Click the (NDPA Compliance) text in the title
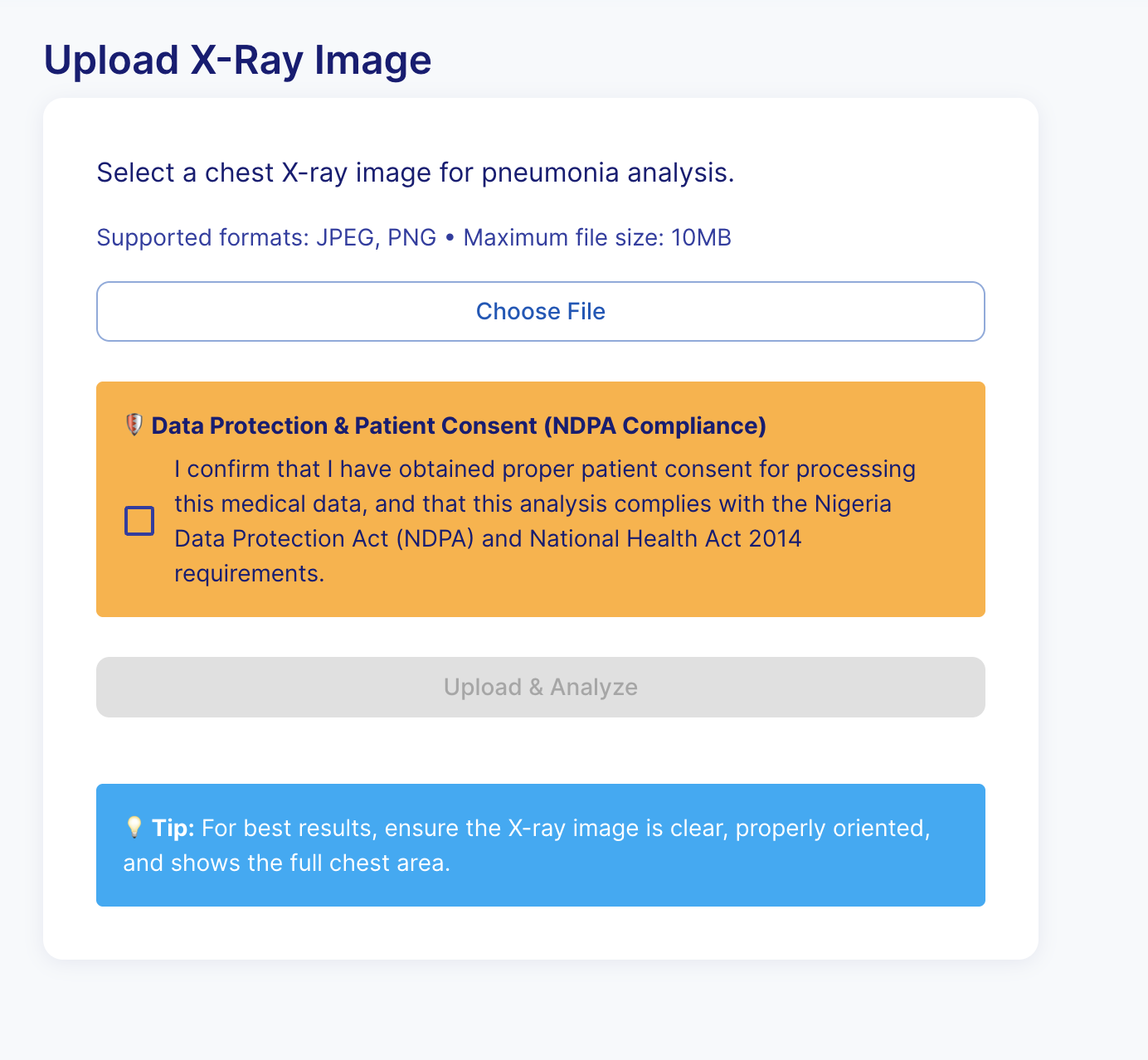The height and width of the screenshot is (1060, 1148). [654, 425]
